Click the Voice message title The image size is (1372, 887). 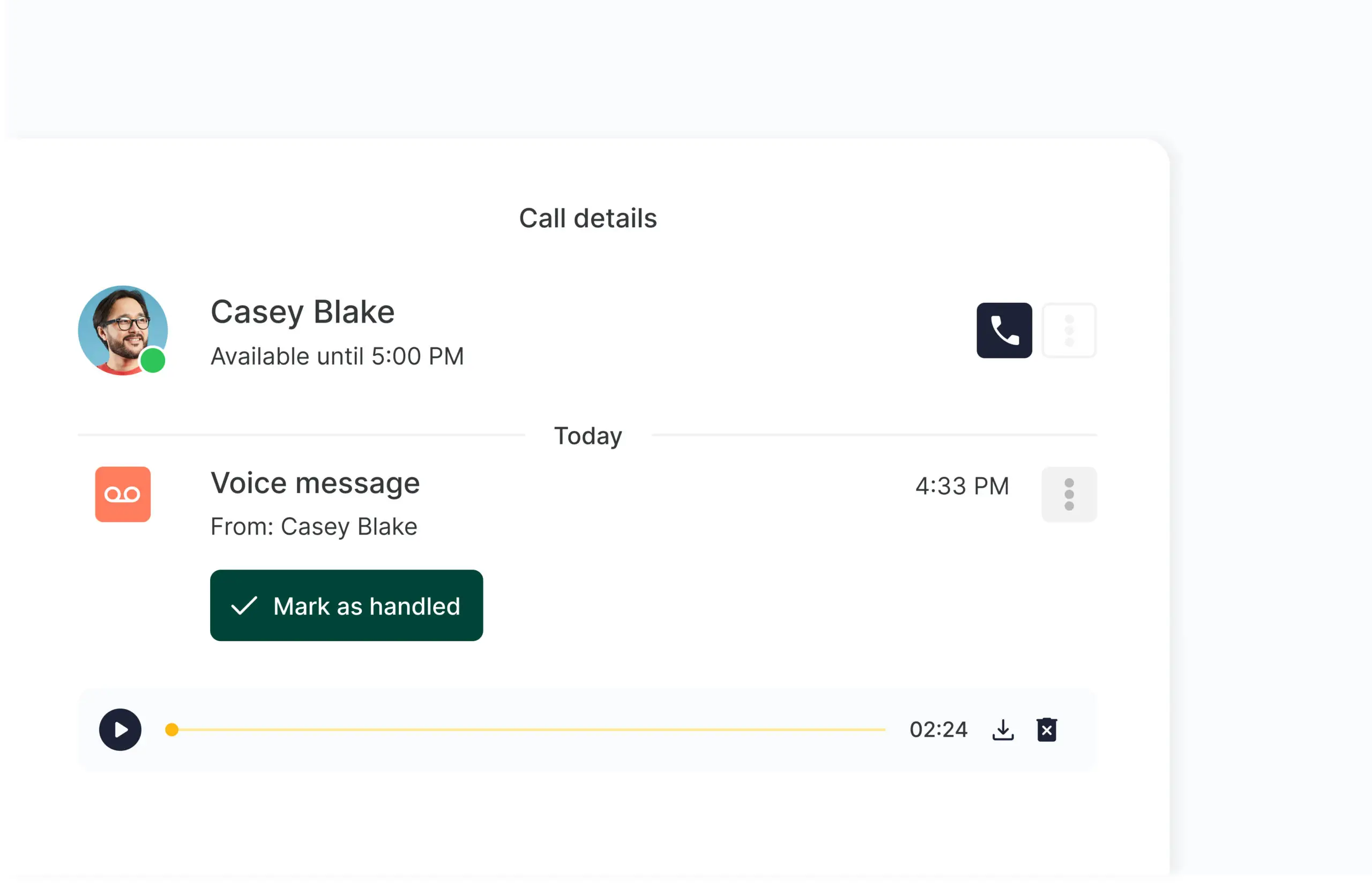[315, 483]
